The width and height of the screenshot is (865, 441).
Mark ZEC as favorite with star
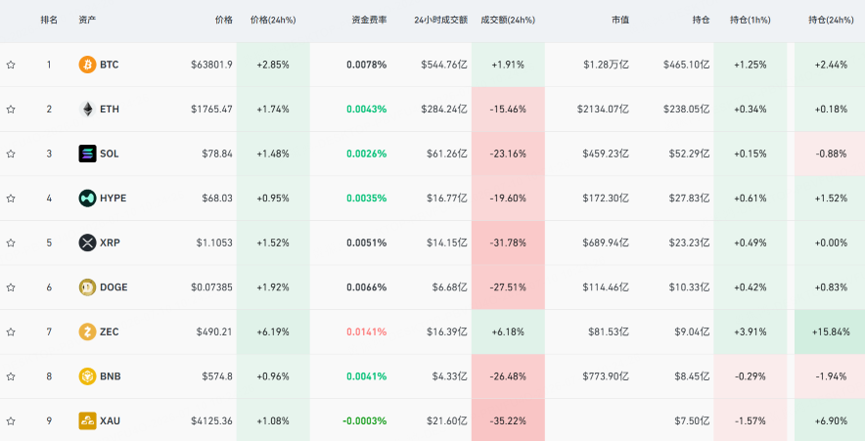[10, 332]
